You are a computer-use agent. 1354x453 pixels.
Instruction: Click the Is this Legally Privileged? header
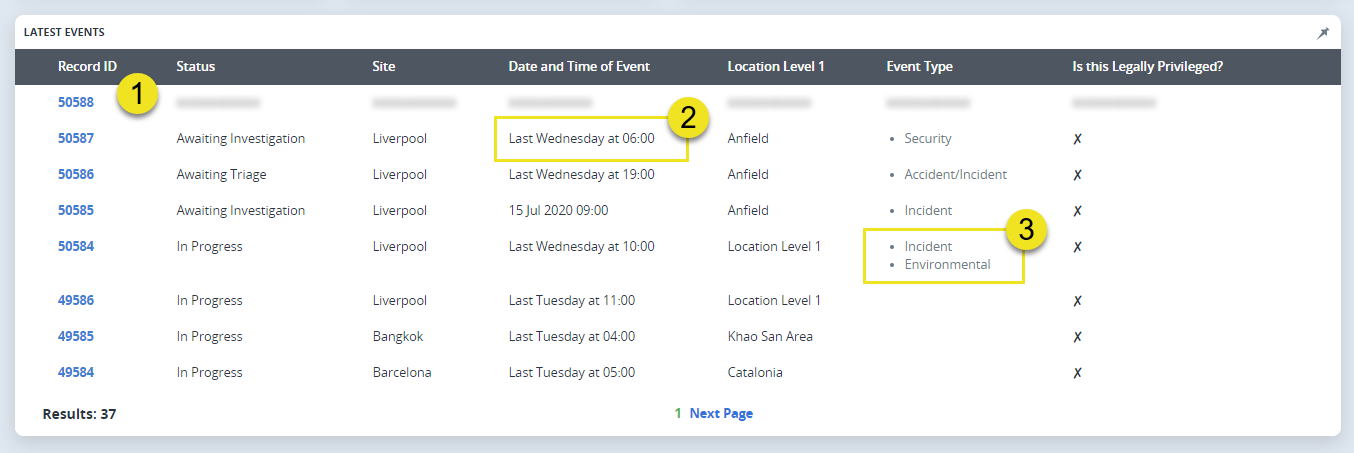(x=1147, y=67)
